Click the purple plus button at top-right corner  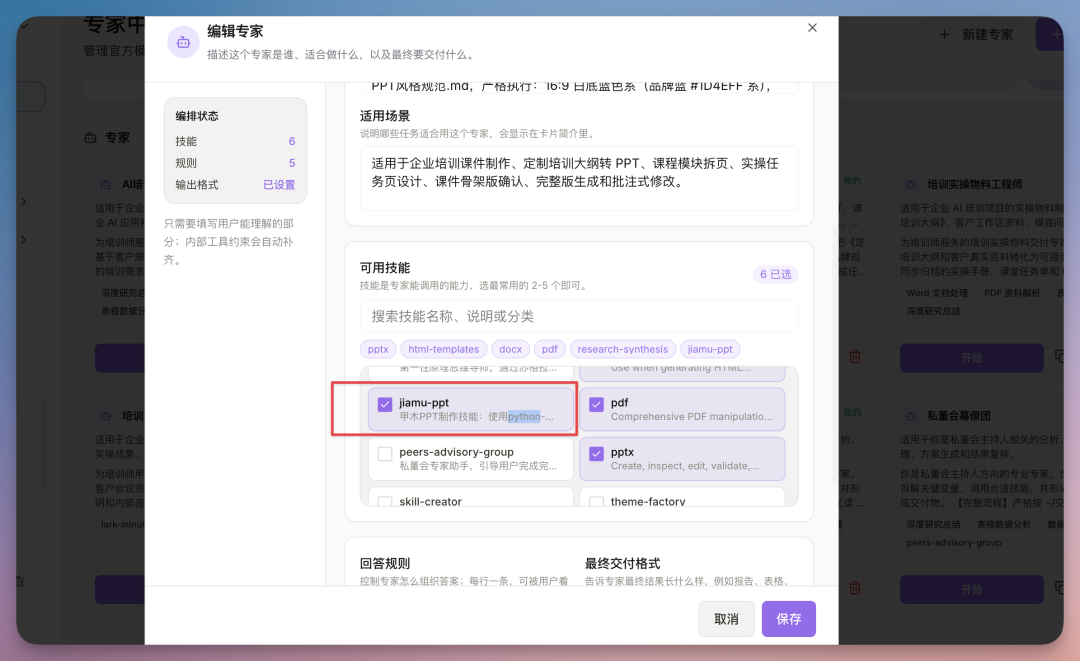1050,34
